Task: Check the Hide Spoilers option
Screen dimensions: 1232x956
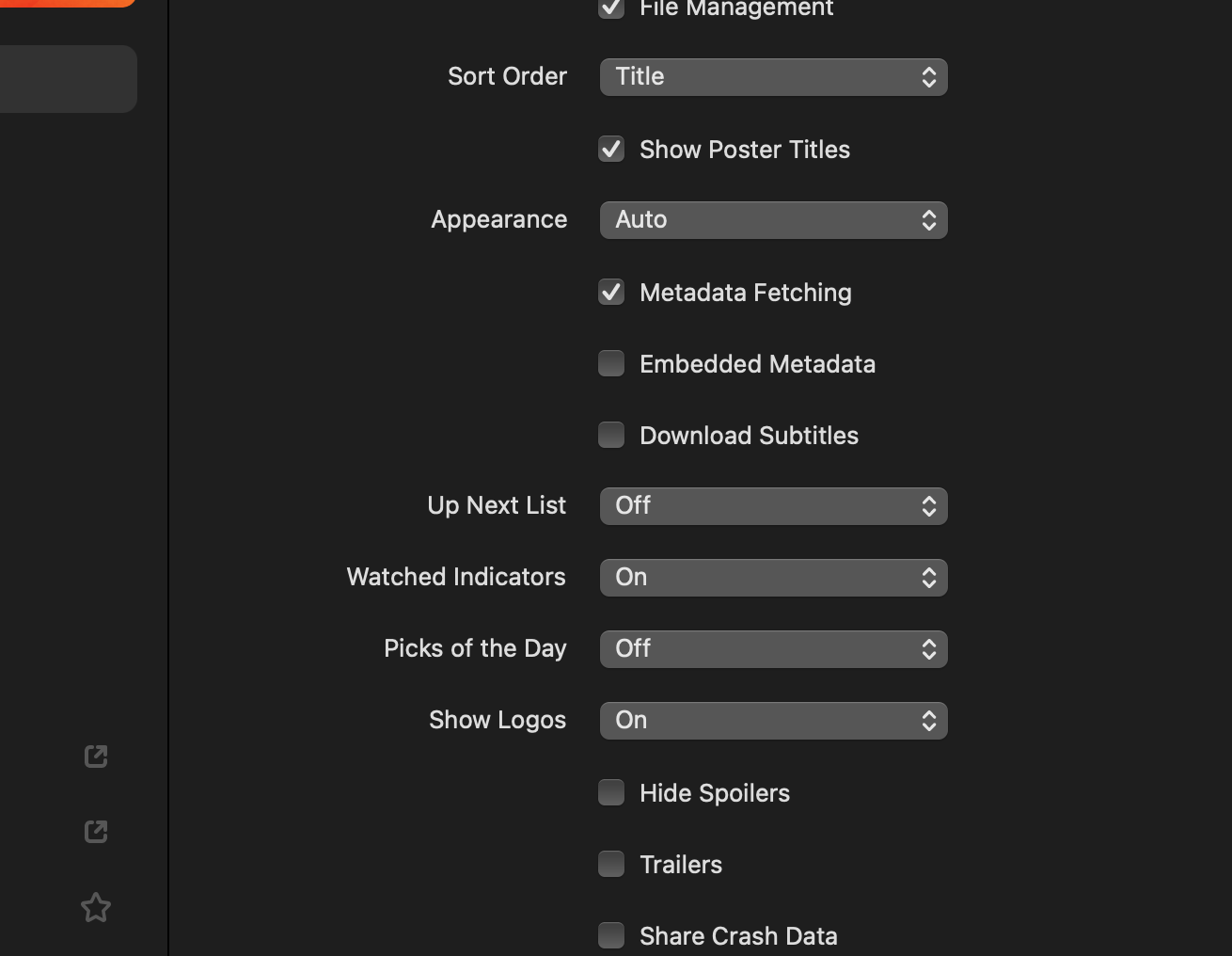Action: coord(611,793)
